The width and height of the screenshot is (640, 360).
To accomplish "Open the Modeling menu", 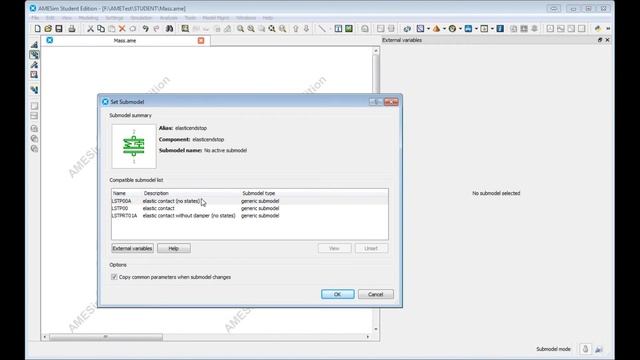I will pos(88,18).
